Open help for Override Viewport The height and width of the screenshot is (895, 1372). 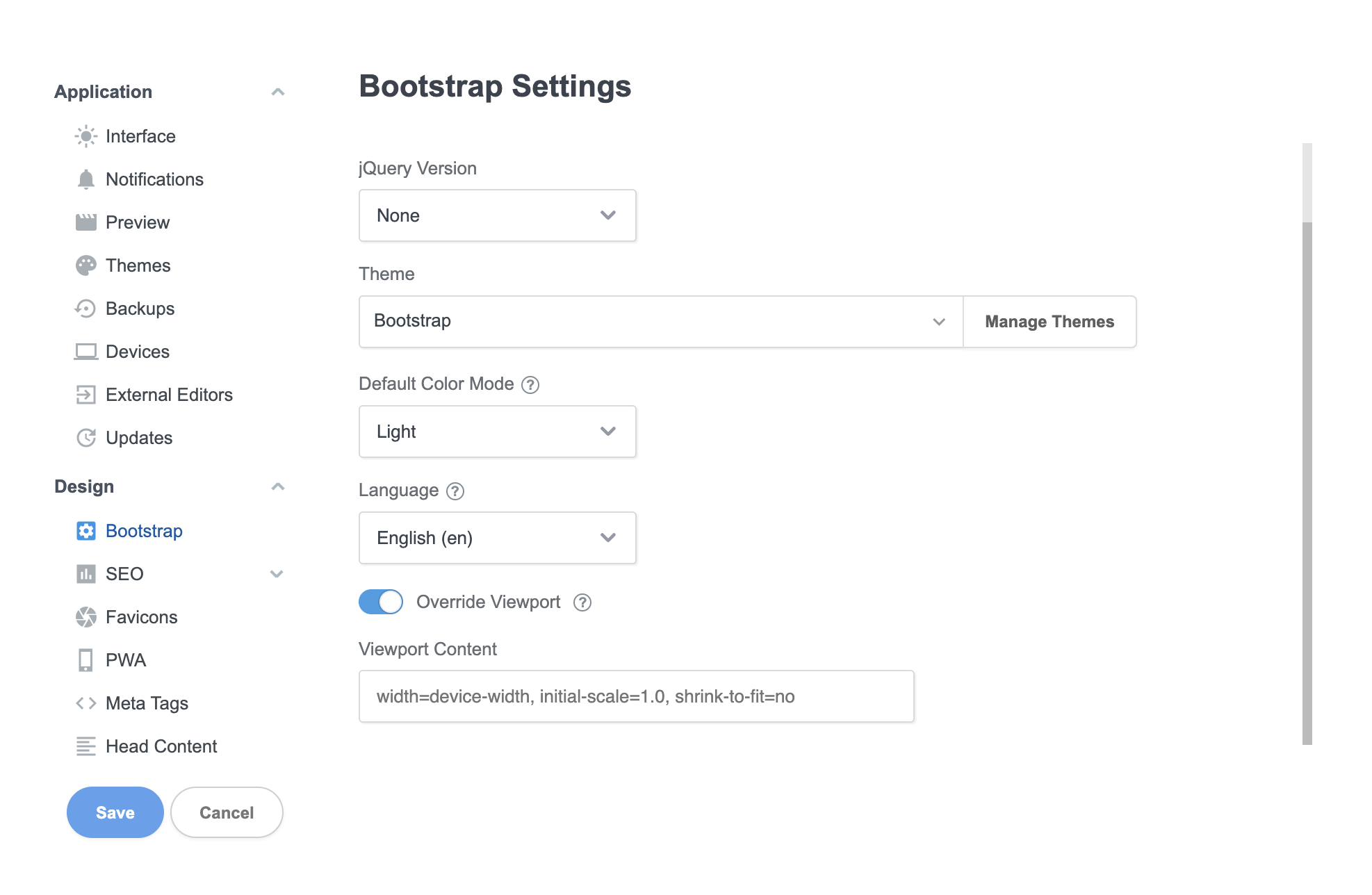582,602
